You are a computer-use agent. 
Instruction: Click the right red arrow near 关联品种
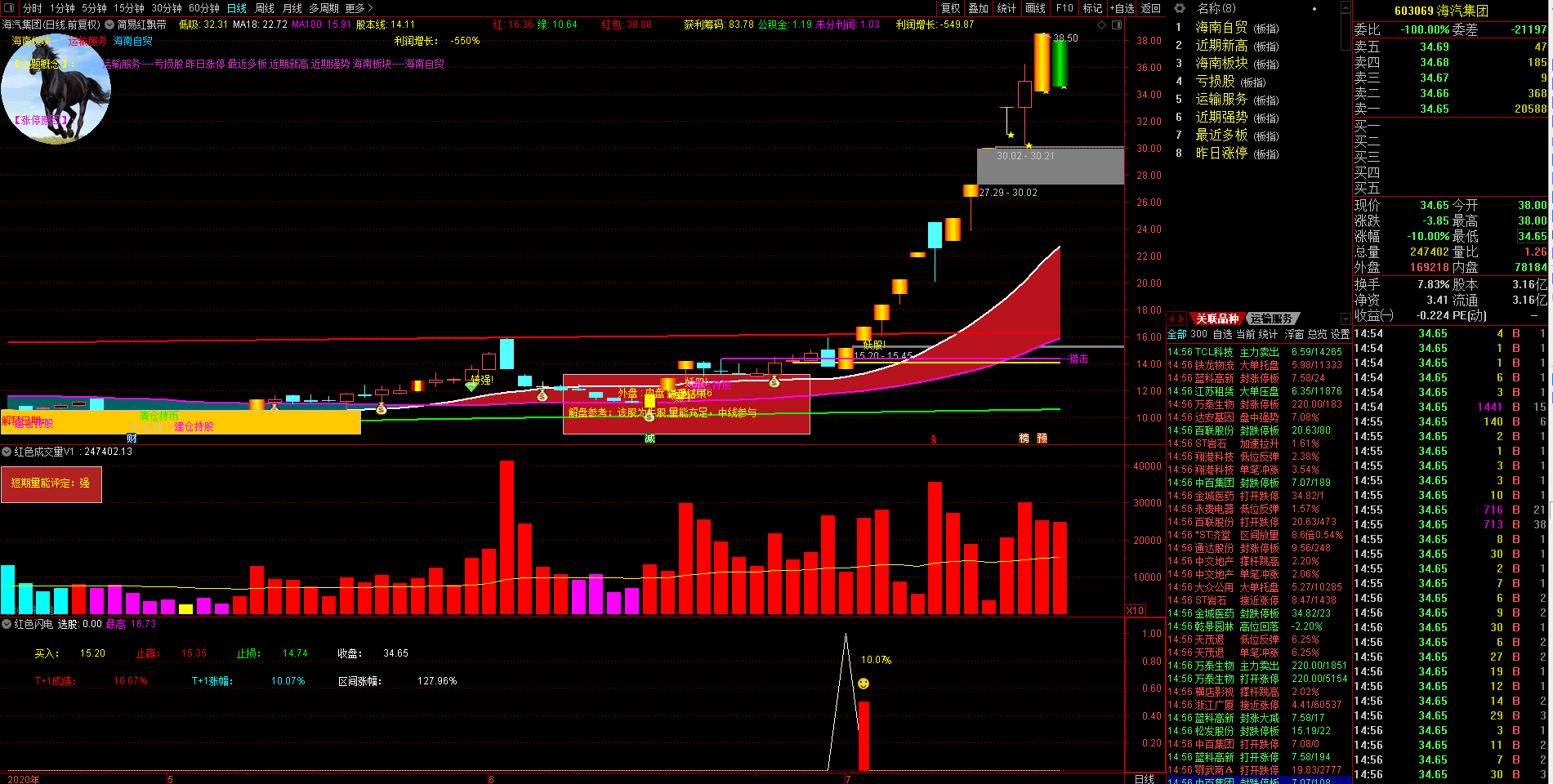(x=1181, y=318)
